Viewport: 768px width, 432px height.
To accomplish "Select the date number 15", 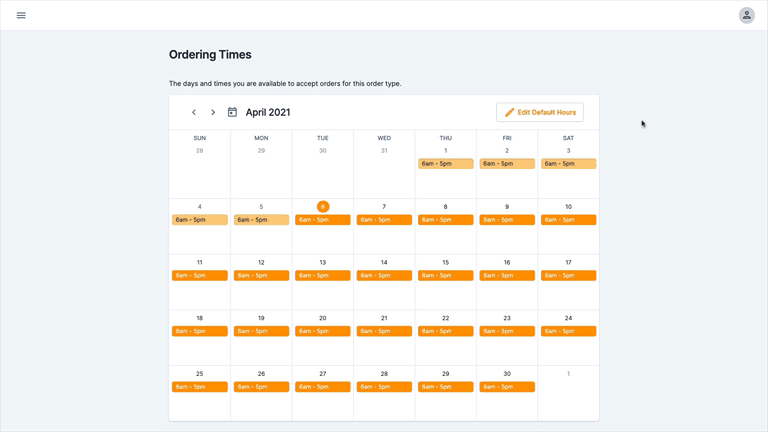I will coord(446,263).
